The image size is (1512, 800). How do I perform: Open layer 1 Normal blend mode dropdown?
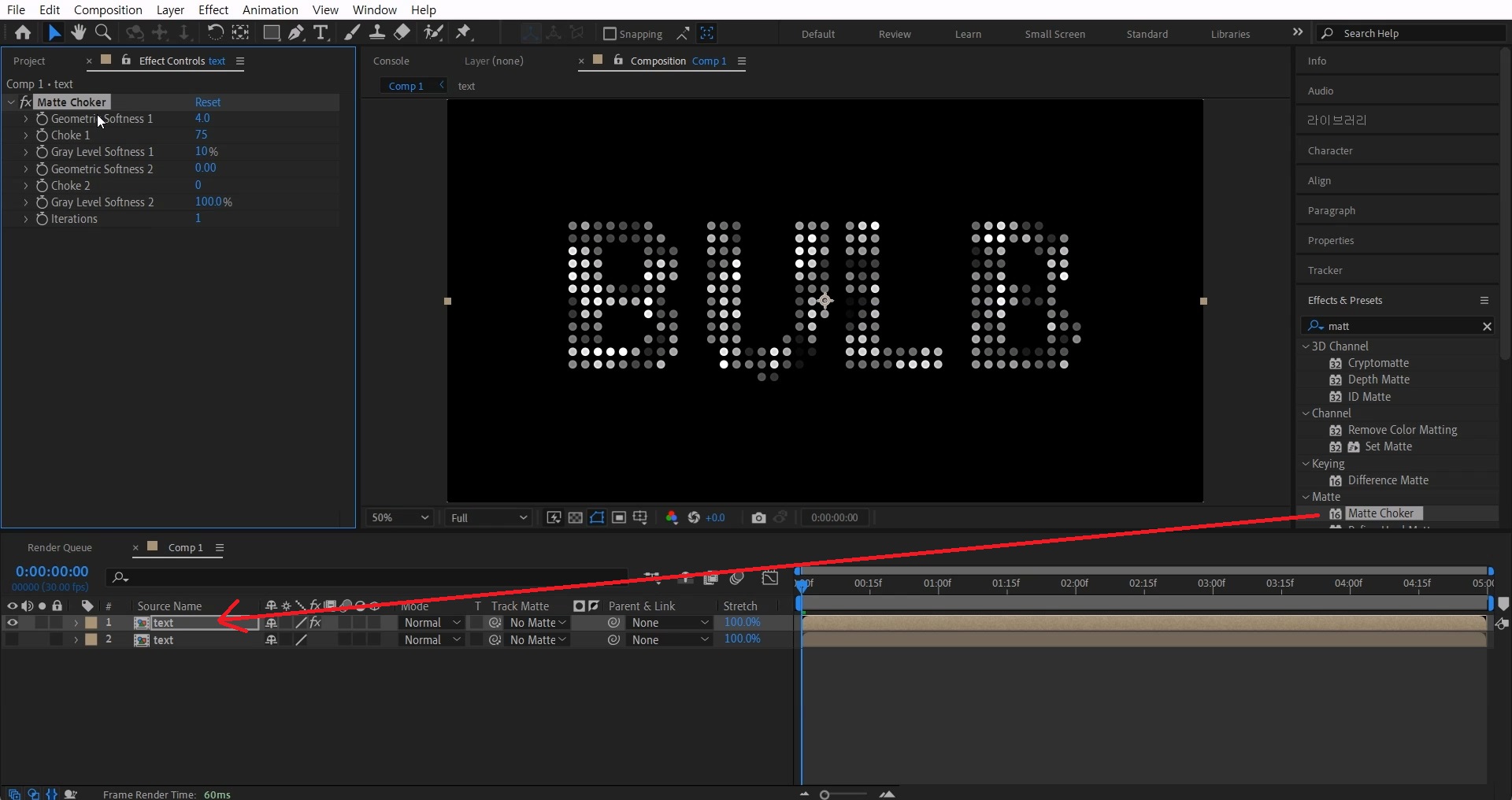(432, 623)
